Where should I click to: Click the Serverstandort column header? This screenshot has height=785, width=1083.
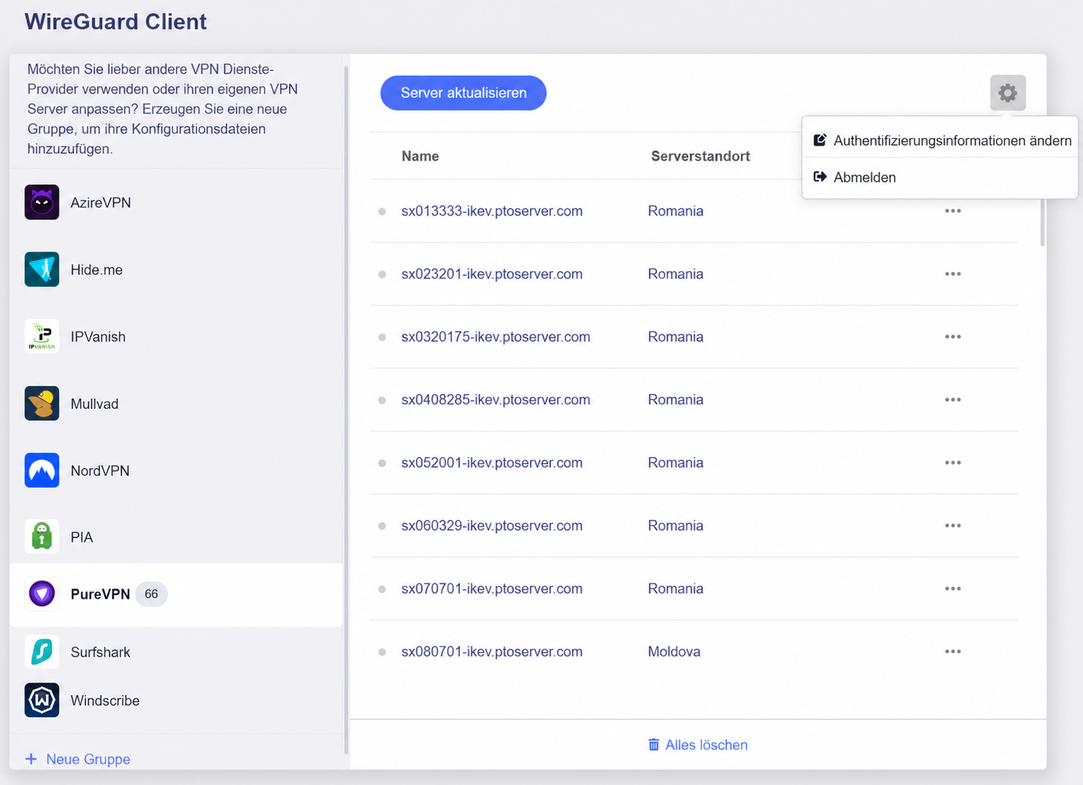(x=700, y=156)
